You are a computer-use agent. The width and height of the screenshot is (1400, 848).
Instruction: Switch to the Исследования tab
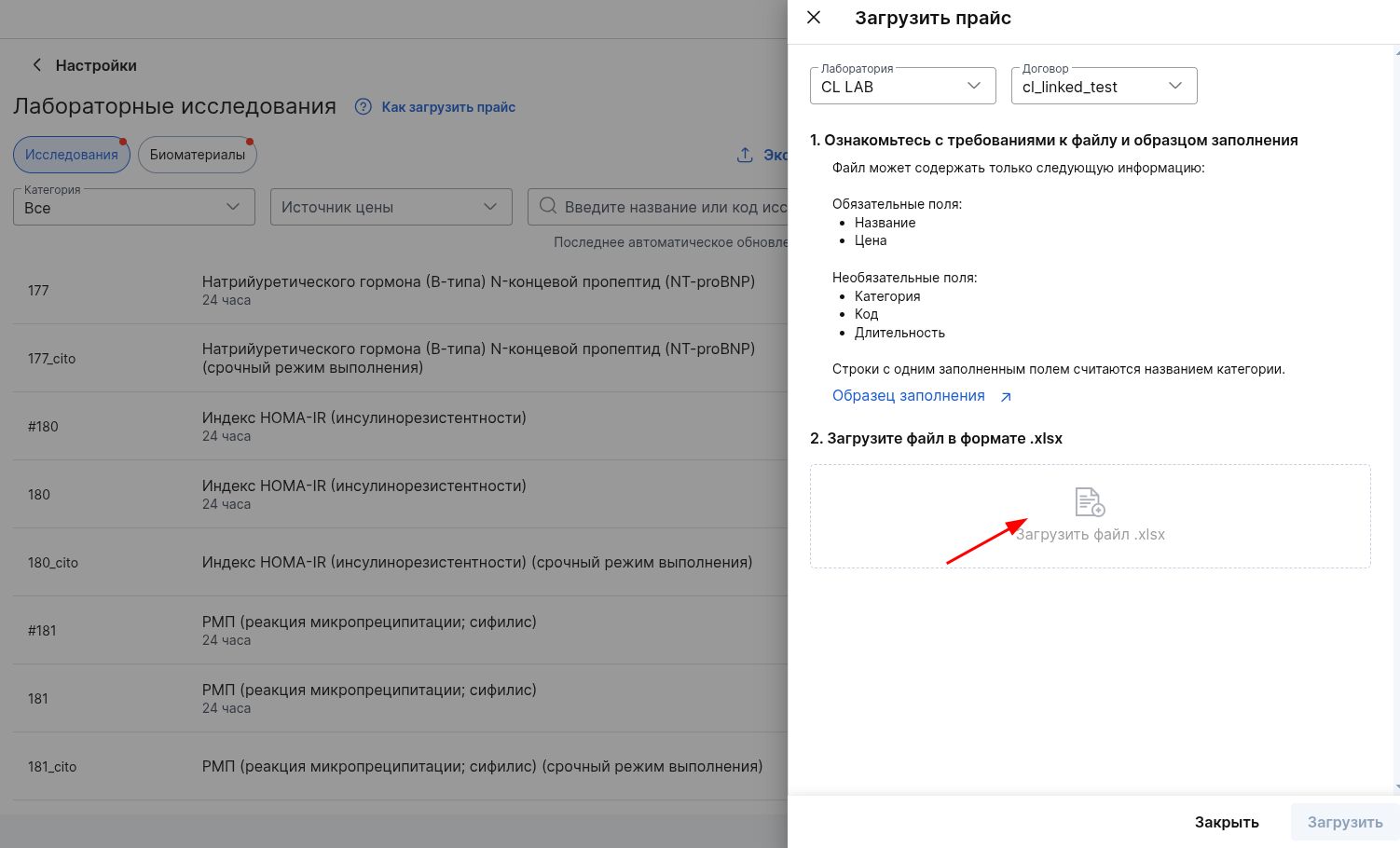pos(72,155)
